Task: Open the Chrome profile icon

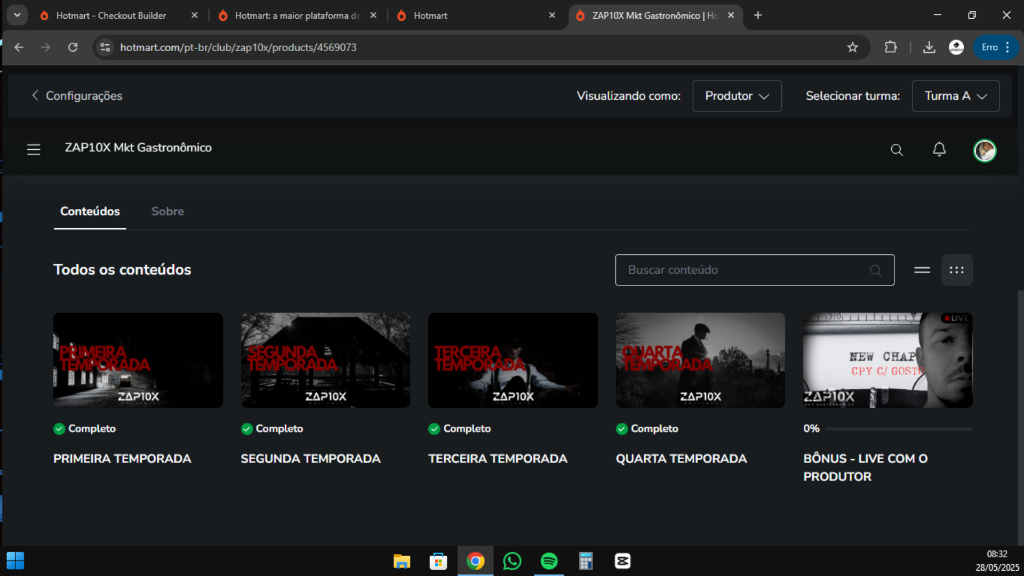Action: tap(956, 47)
